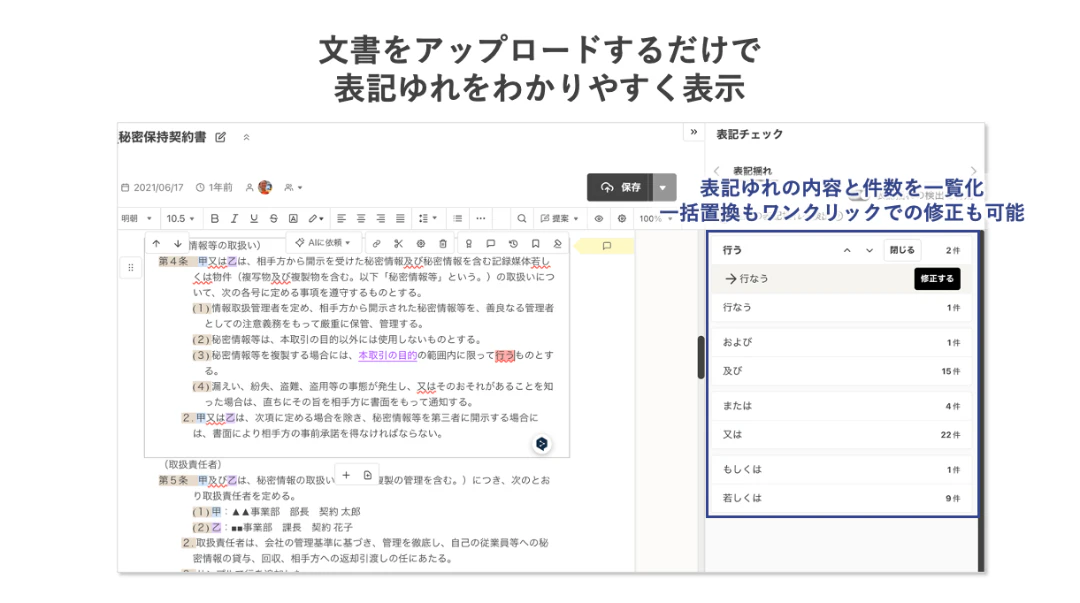Click the 修正する button
Viewport: 1080px width, 603px height.
(x=936, y=279)
